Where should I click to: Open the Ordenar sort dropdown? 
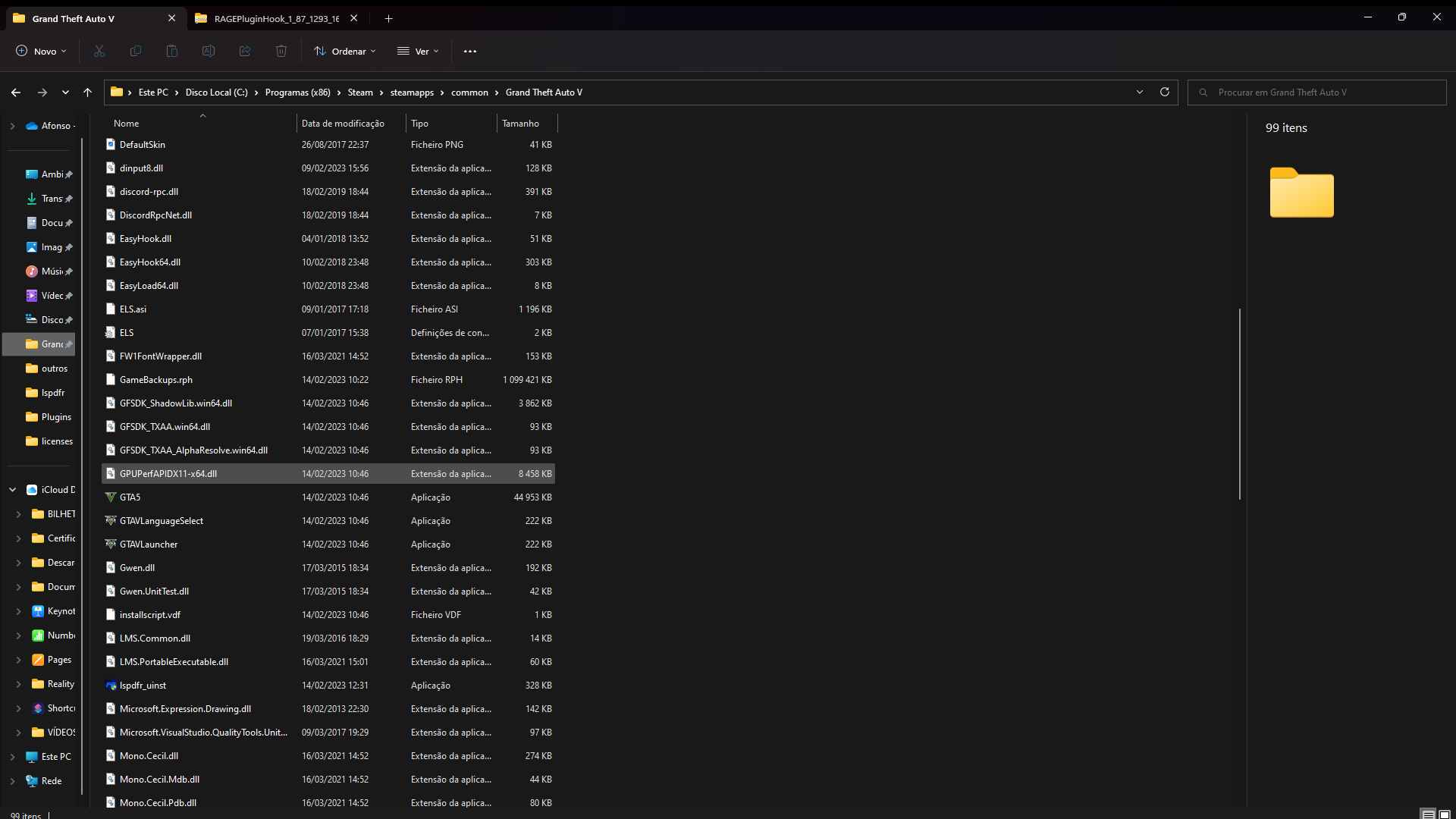345,51
